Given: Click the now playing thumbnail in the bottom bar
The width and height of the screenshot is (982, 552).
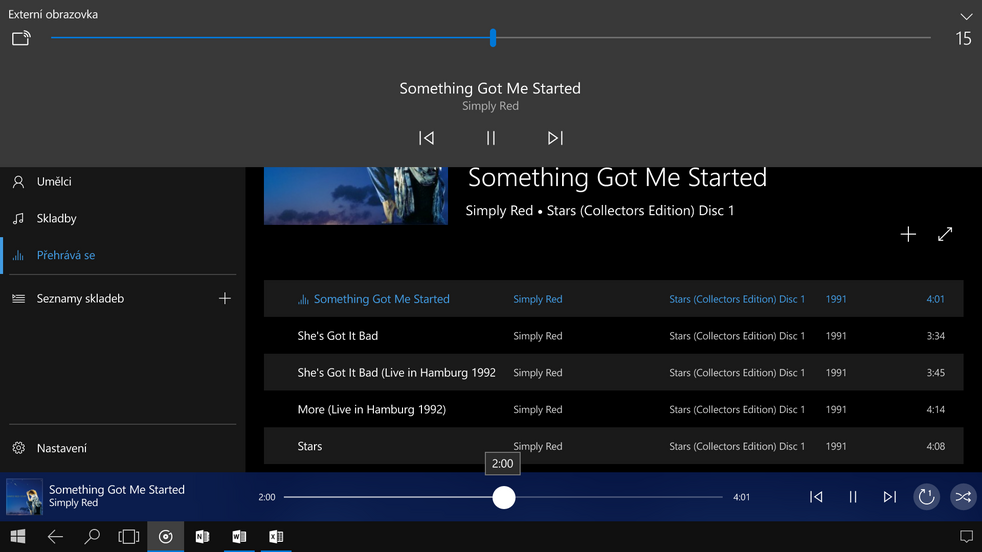Looking at the screenshot, I should 24,497.
